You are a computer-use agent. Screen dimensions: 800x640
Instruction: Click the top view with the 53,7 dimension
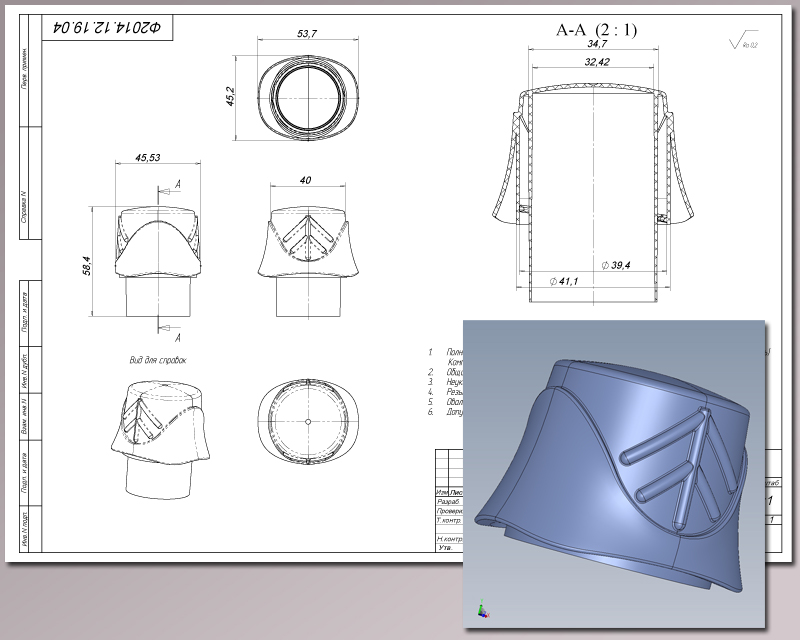(308, 98)
